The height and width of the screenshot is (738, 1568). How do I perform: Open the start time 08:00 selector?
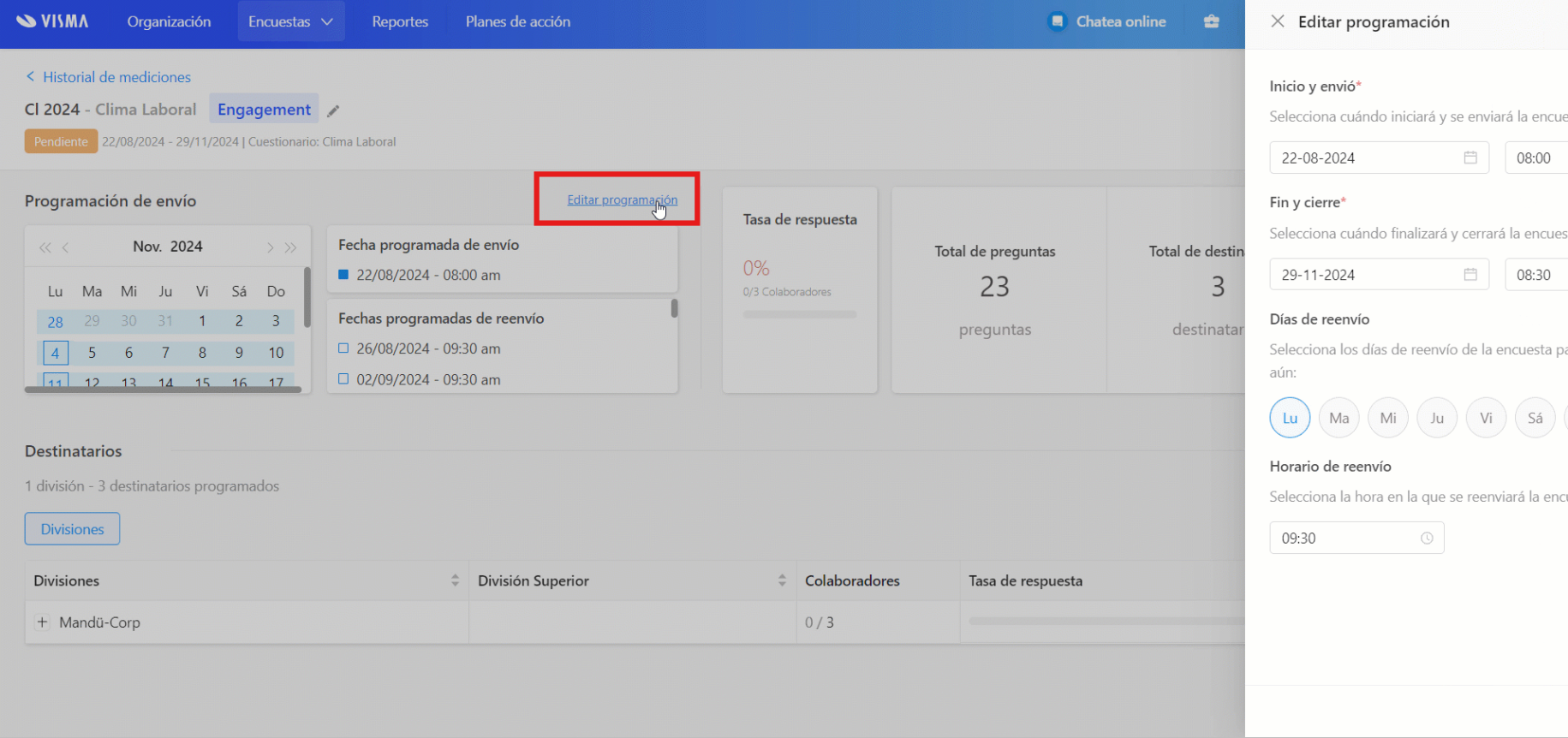[1536, 158]
